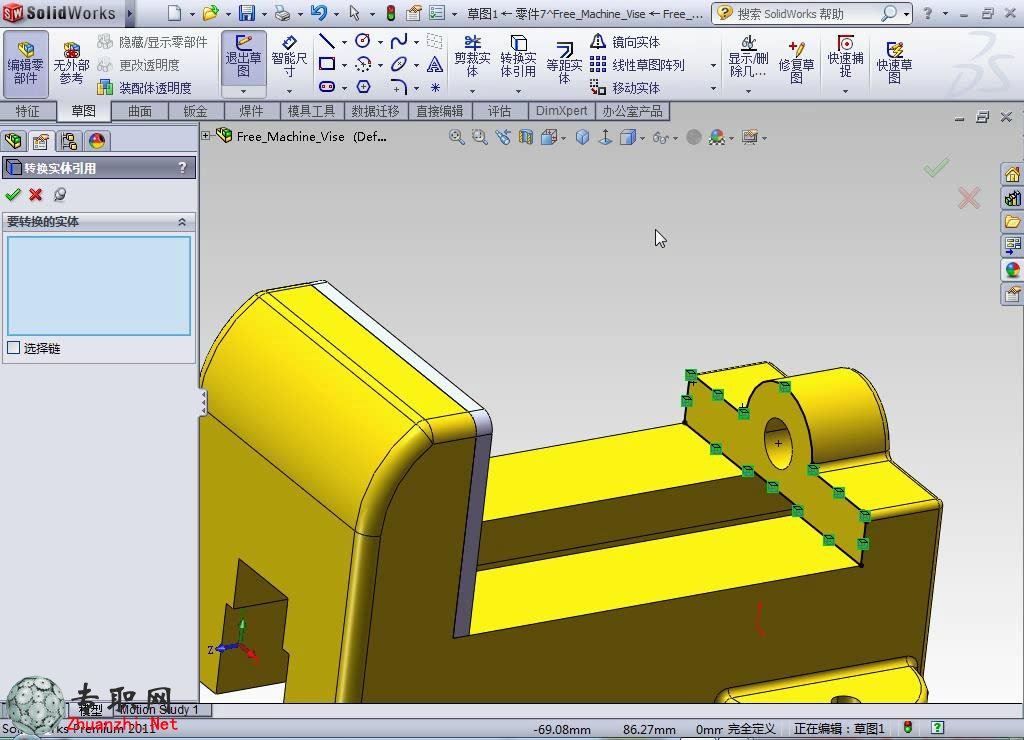
Task: Switch to the 评估 (Evaluate) tab
Action: click(500, 111)
